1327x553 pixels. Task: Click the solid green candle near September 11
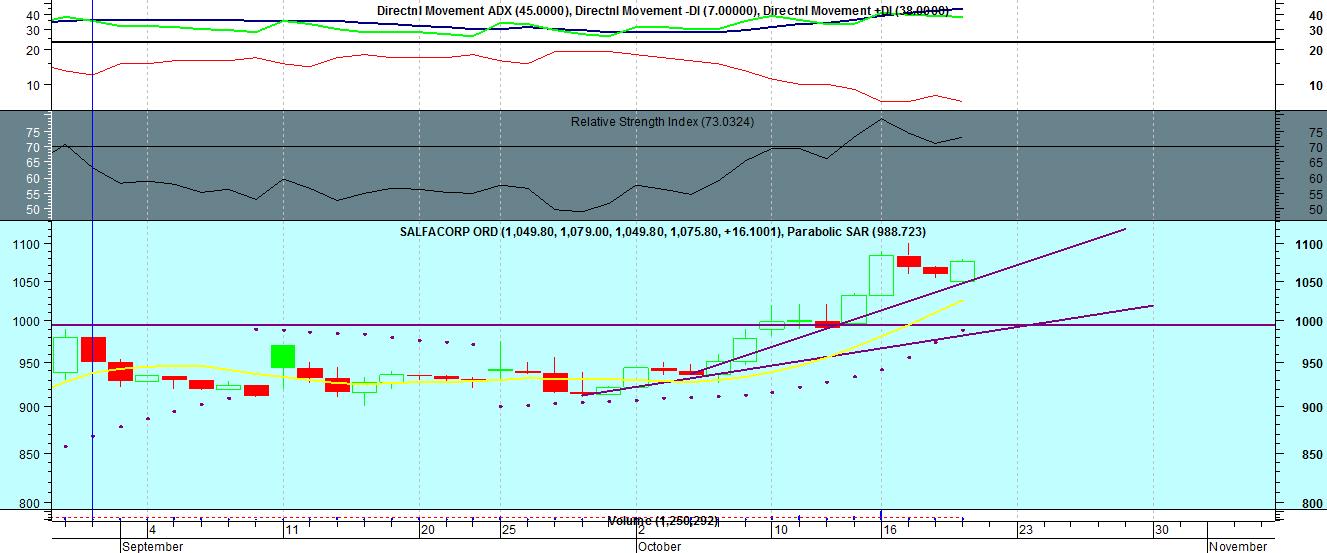click(x=283, y=356)
